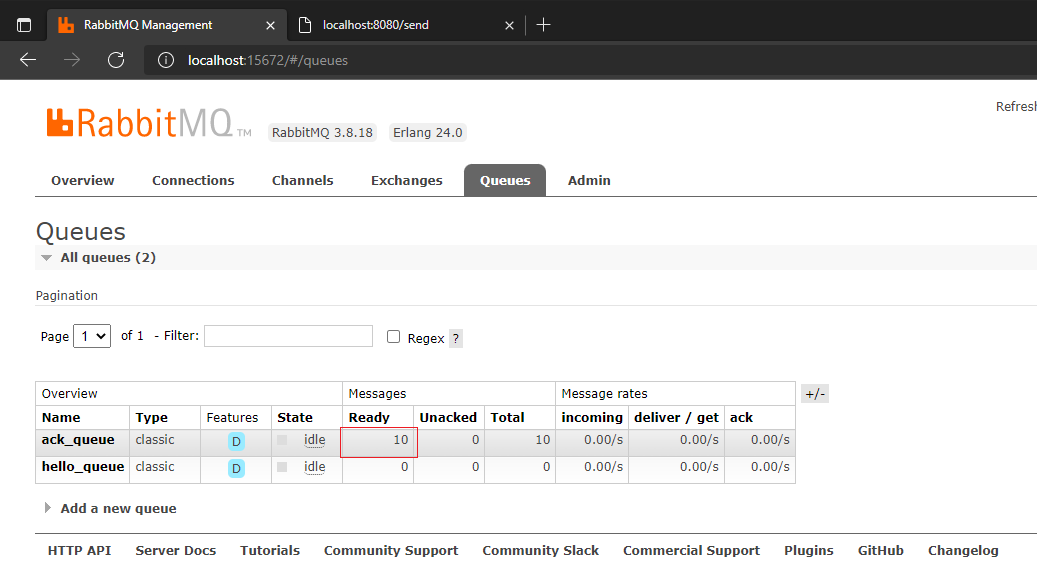Click the RabbitMQ 3.8.18 version label

(x=322, y=133)
